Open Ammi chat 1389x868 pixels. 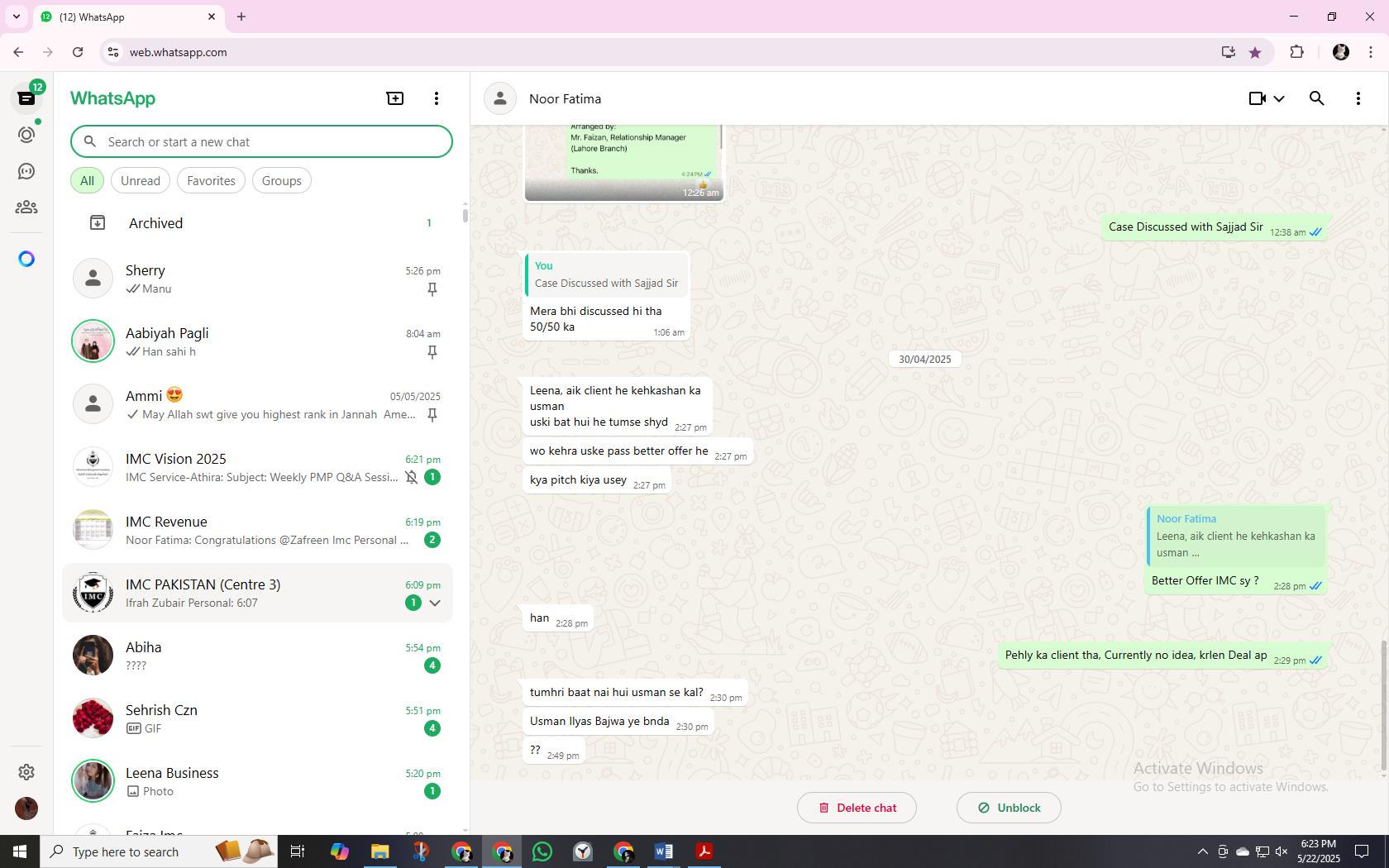coord(258,404)
